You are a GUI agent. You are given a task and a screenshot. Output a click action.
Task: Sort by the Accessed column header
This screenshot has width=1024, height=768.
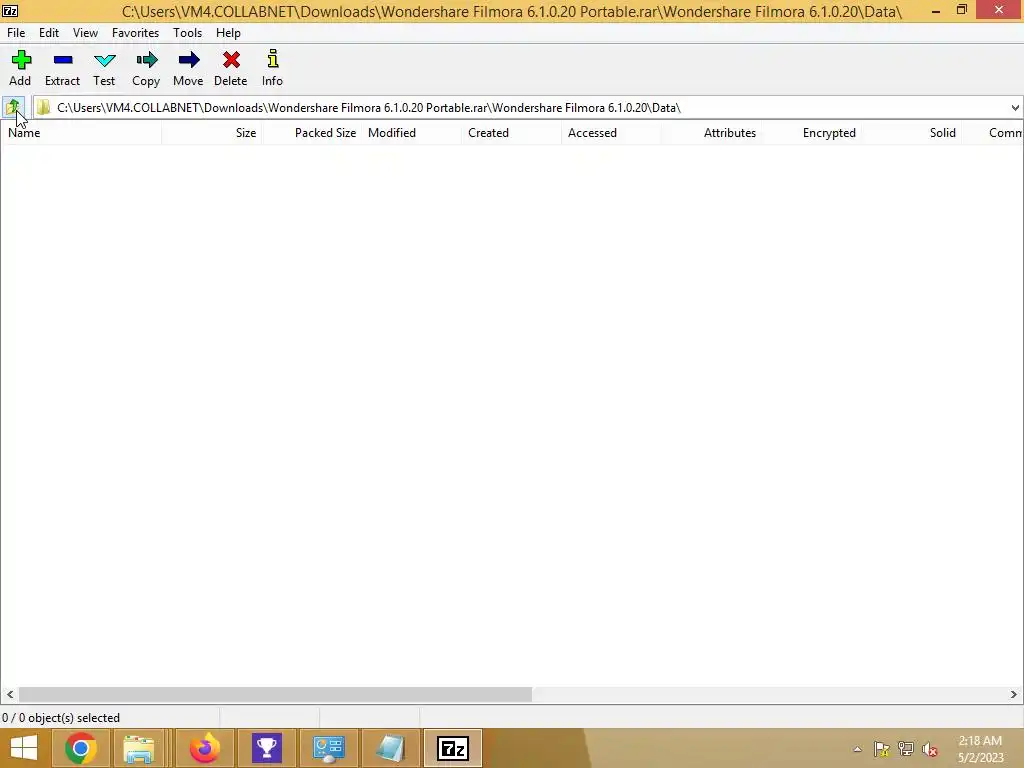(x=611, y=133)
